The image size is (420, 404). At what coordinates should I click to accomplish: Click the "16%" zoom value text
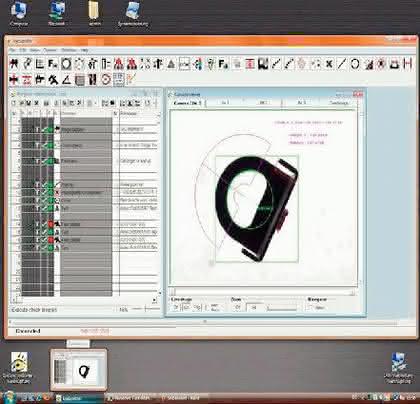point(123,310)
